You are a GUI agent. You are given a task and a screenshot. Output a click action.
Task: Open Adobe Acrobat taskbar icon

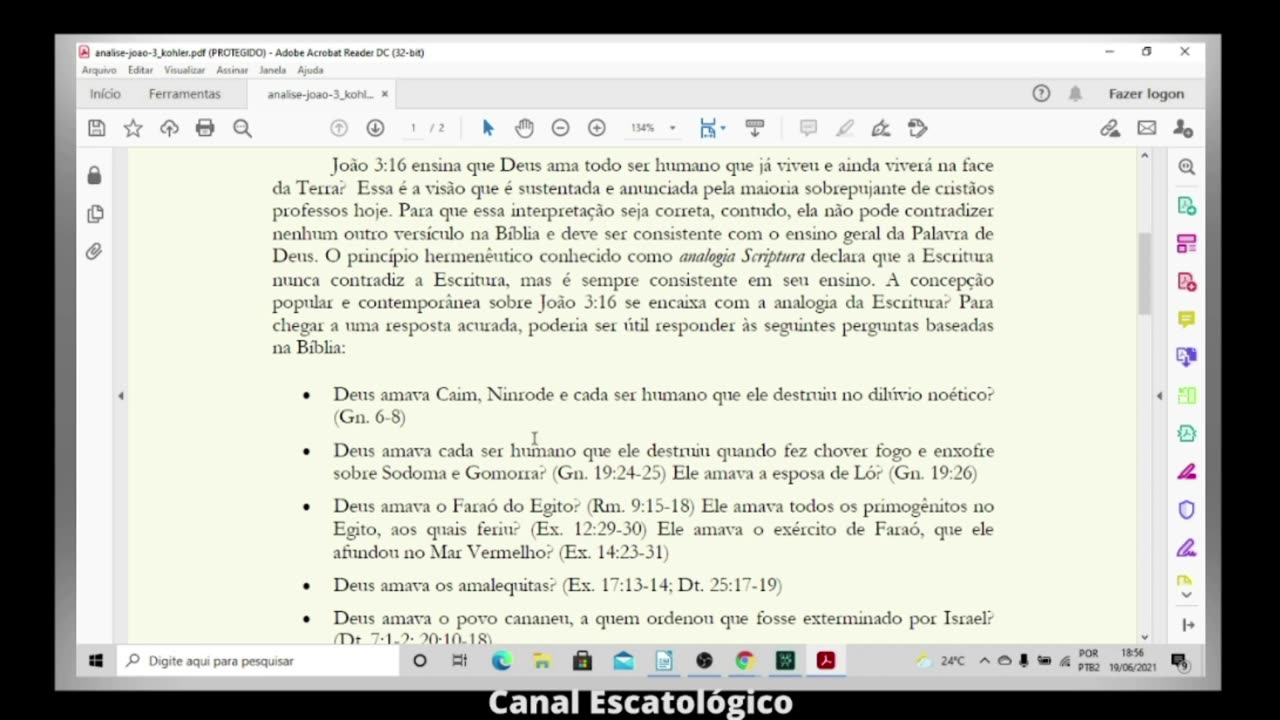click(826, 661)
